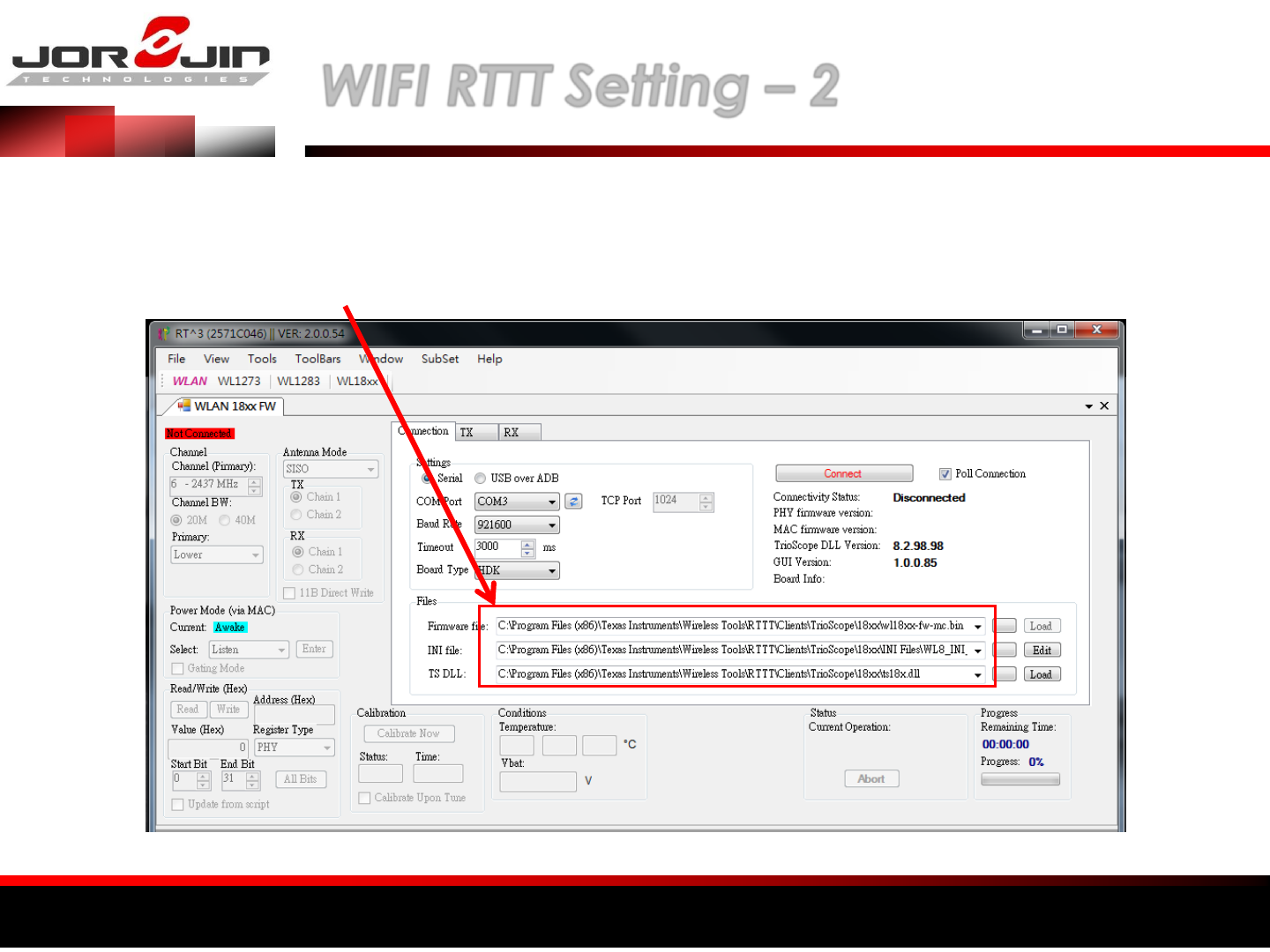Click the Write register button

tap(228, 709)
